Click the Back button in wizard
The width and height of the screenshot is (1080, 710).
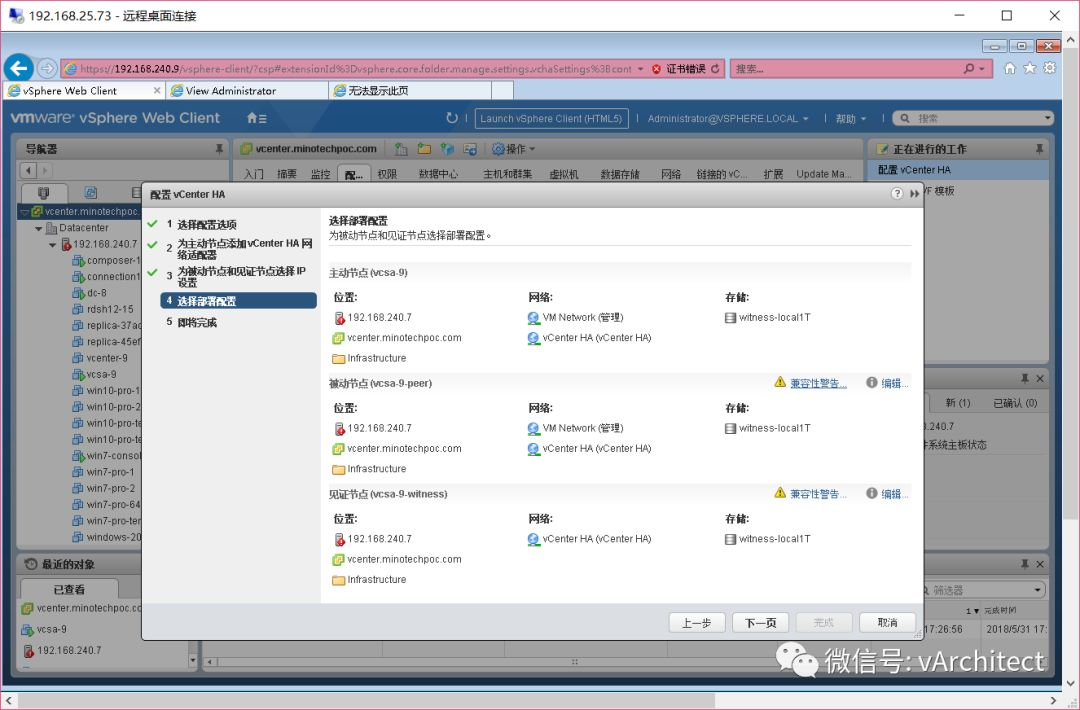(x=696, y=623)
